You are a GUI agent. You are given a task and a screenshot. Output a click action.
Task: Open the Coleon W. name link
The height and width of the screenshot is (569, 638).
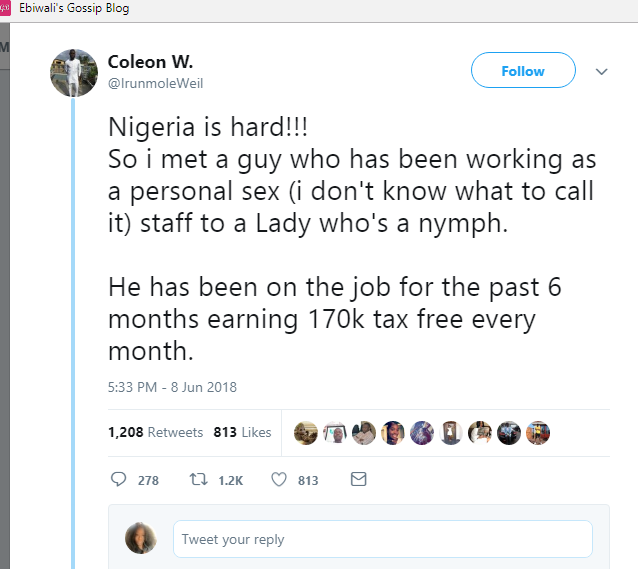click(x=150, y=62)
